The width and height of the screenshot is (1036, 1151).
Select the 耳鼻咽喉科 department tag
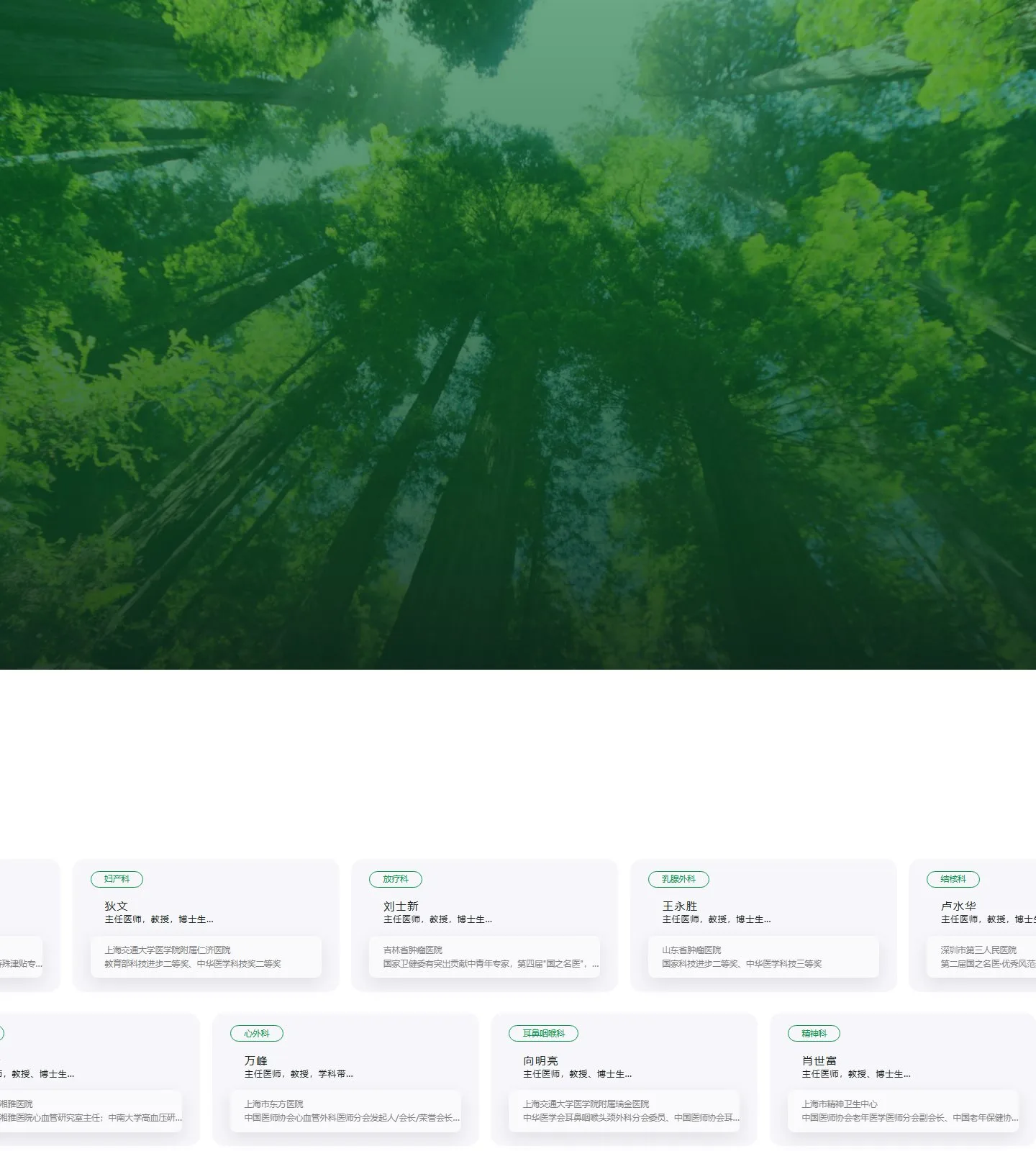(543, 1034)
